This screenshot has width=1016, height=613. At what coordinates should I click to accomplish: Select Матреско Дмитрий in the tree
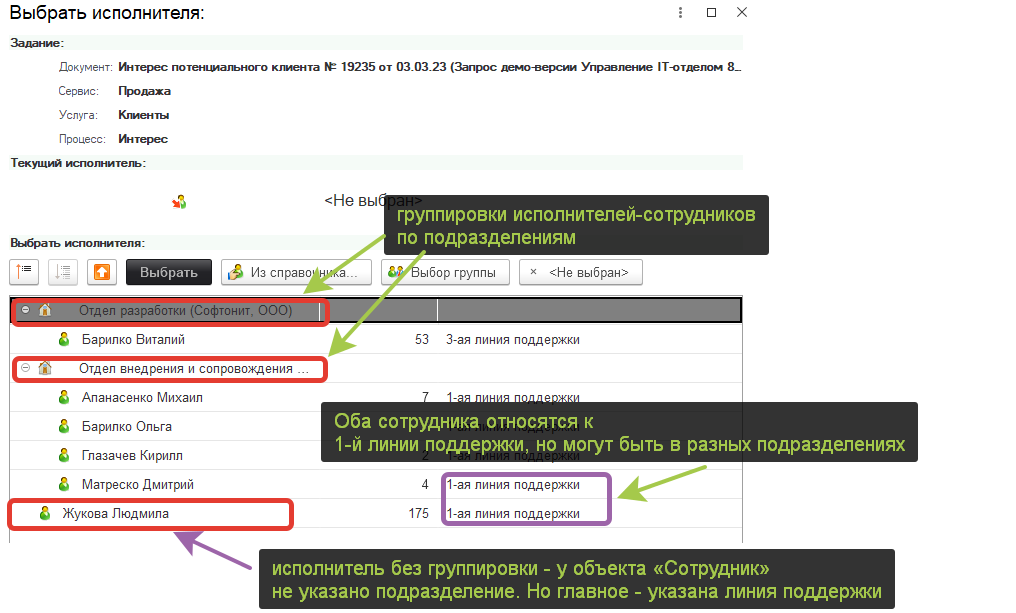[138, 485]
